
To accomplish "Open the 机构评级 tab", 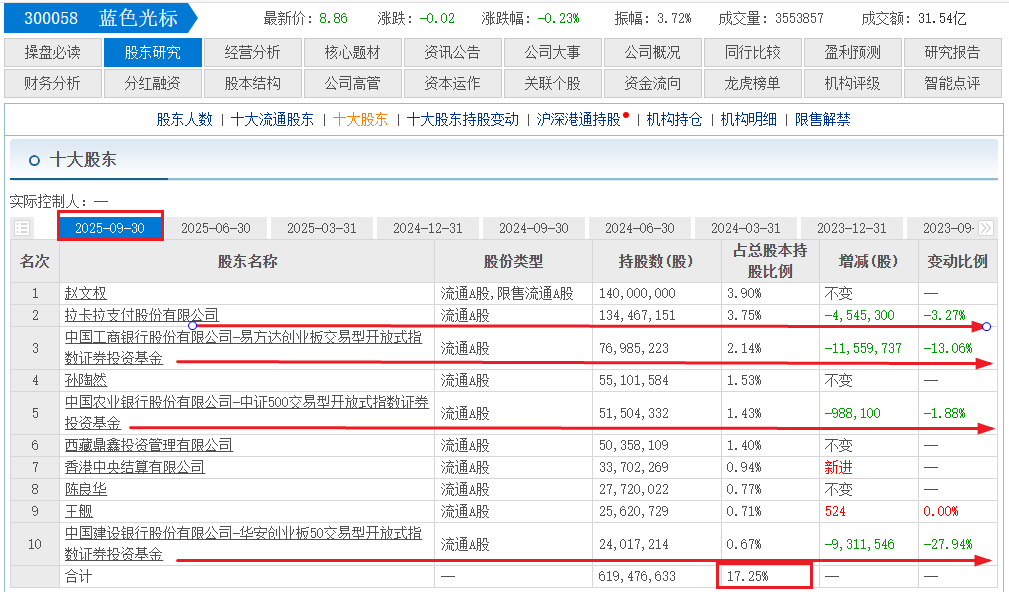I will (x=852, y=83).
